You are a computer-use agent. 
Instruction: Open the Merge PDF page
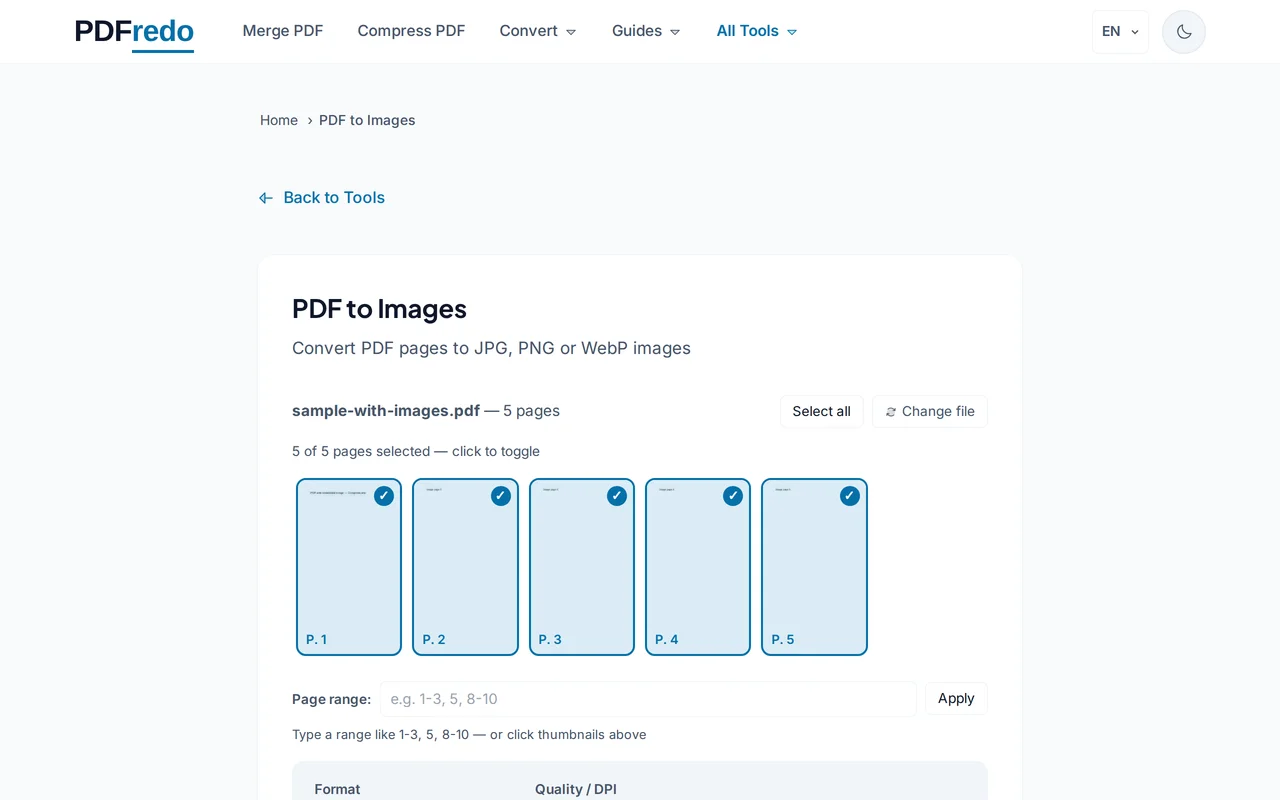tap(283, 31)
